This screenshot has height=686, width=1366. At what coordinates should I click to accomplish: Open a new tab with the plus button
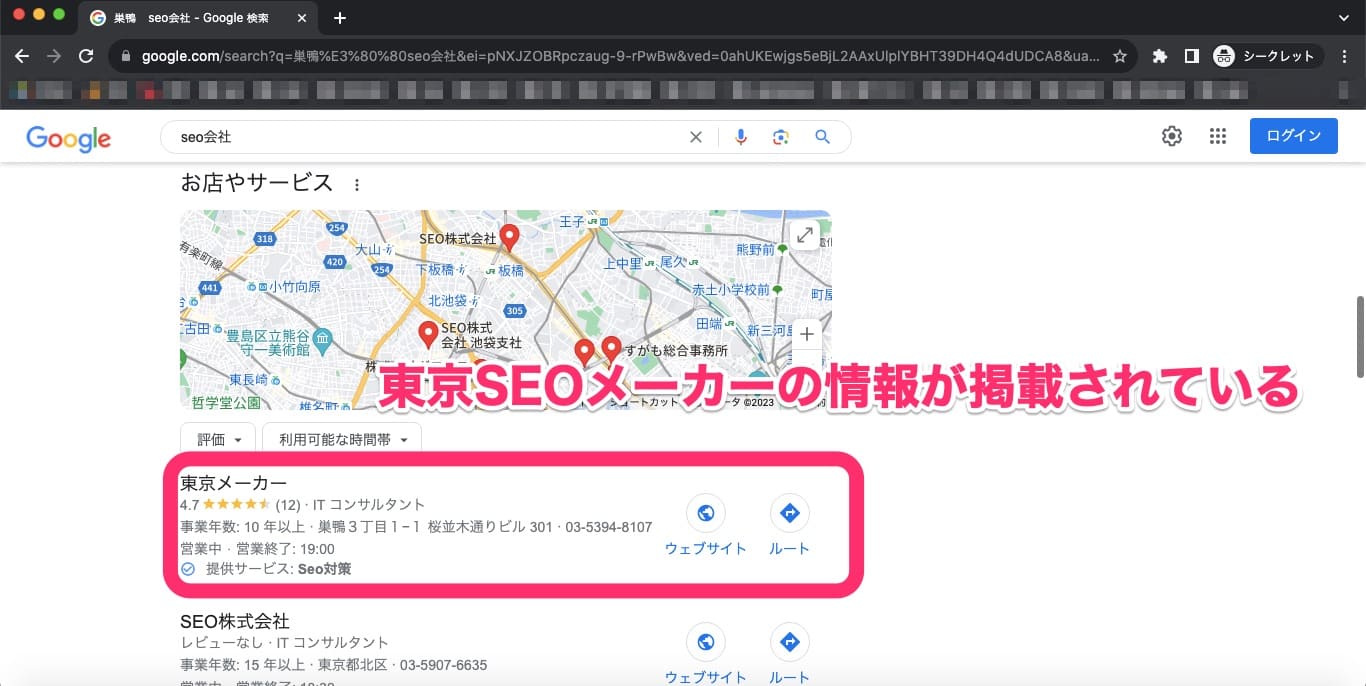(340, 18)
